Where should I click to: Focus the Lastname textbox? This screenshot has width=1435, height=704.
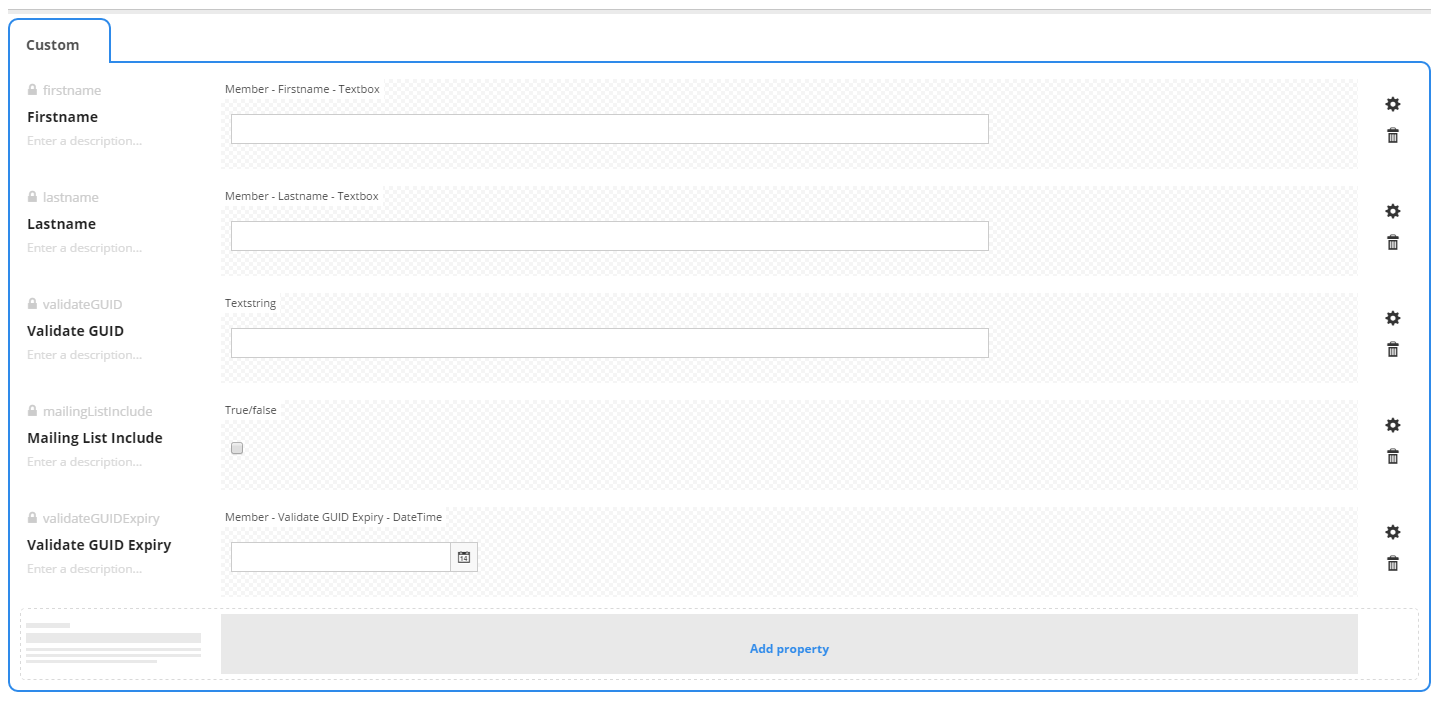click(610, 236)
